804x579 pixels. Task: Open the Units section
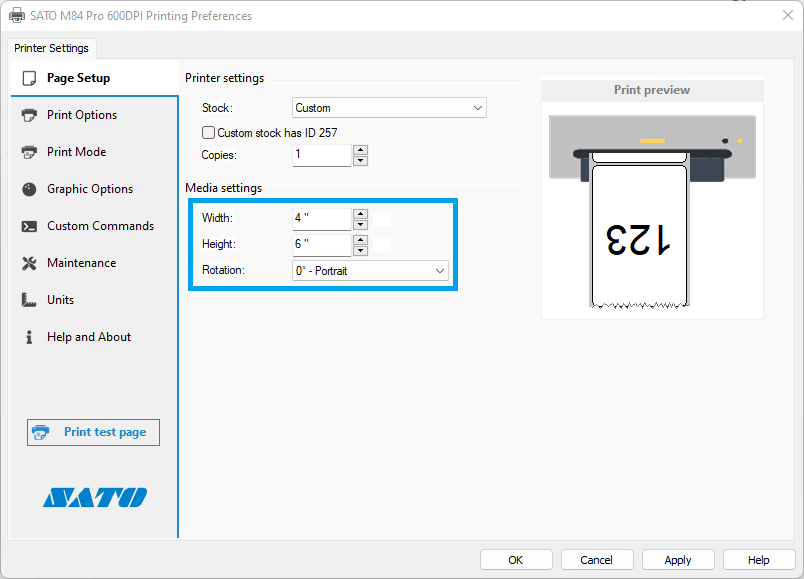pos(94,300)
